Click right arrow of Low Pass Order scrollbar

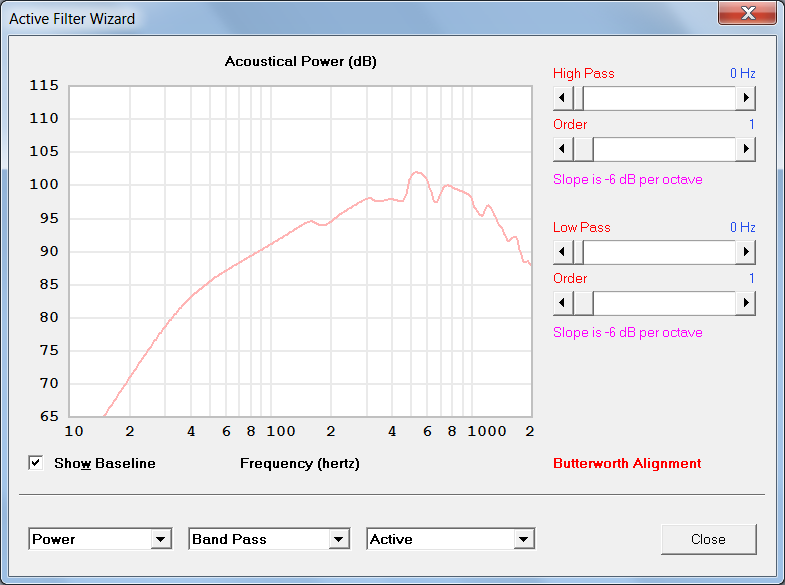coord(745,303)
